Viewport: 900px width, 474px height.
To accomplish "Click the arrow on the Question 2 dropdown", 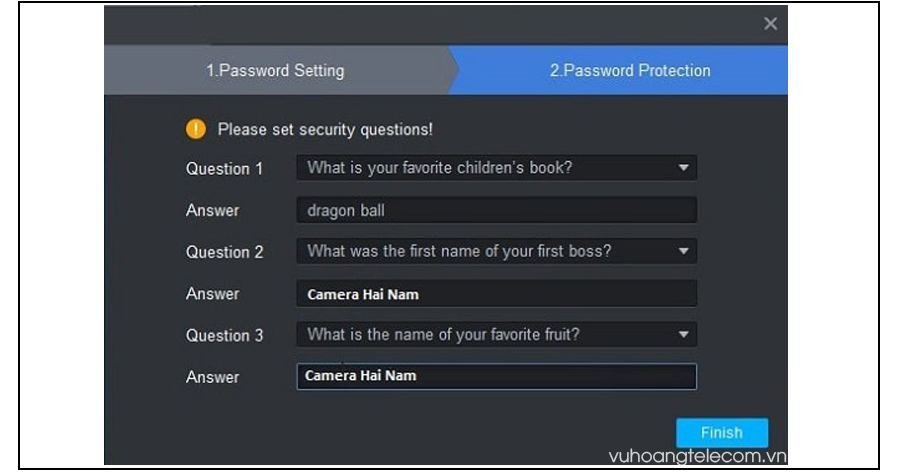I will 684,251.
